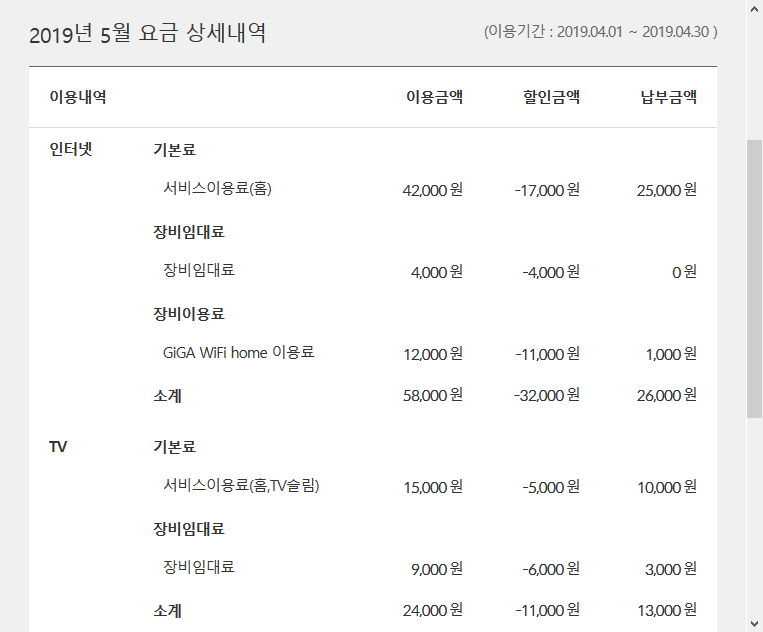
Task: Click the 서비스이용료(홈) row label
Action: pos(217,188)
